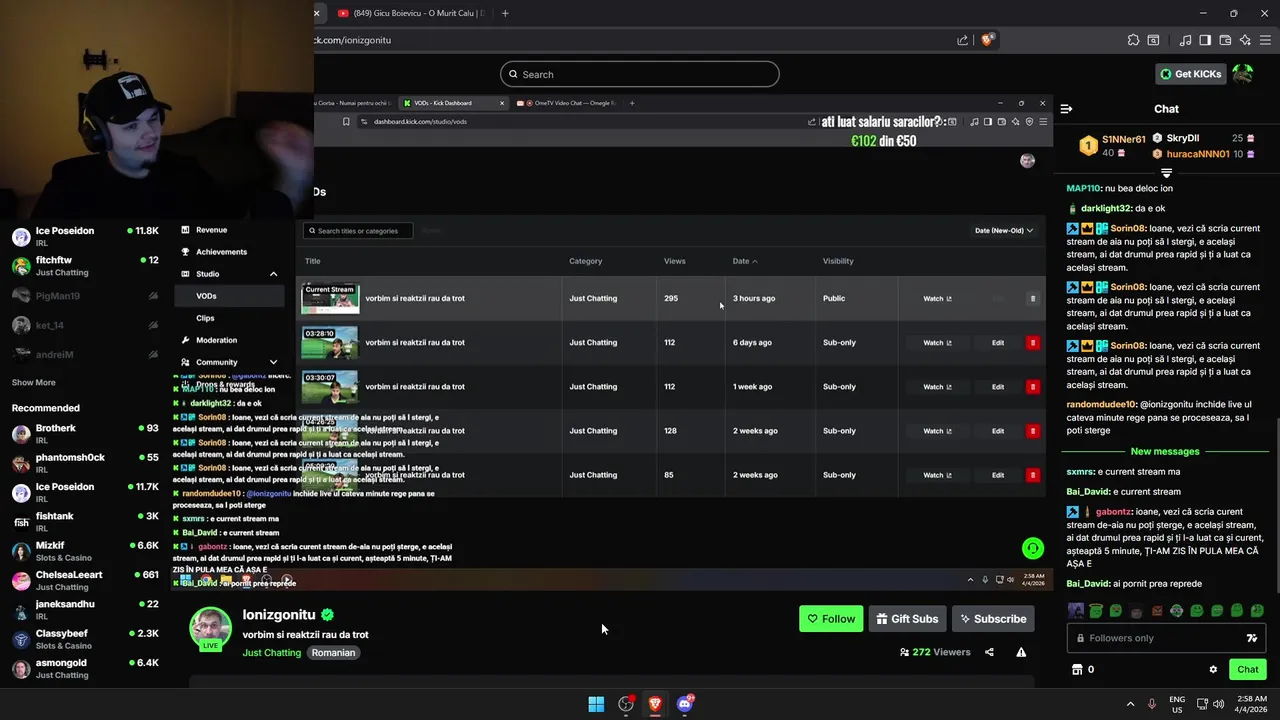Click the report warning triangle icon
1280x720 pixels.
(x=1021, y=652)
